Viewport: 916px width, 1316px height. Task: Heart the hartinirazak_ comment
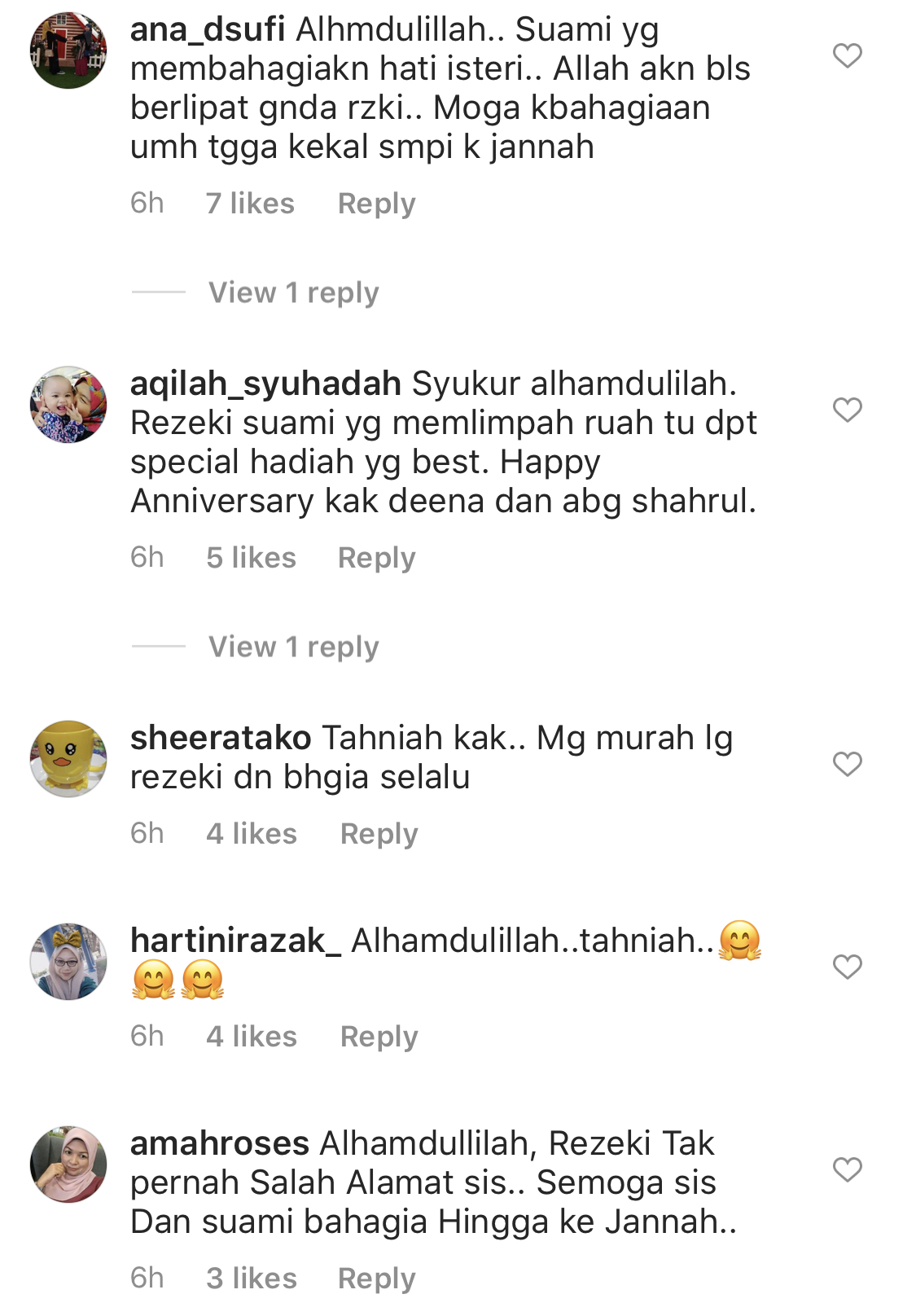[x=847, y=967]
